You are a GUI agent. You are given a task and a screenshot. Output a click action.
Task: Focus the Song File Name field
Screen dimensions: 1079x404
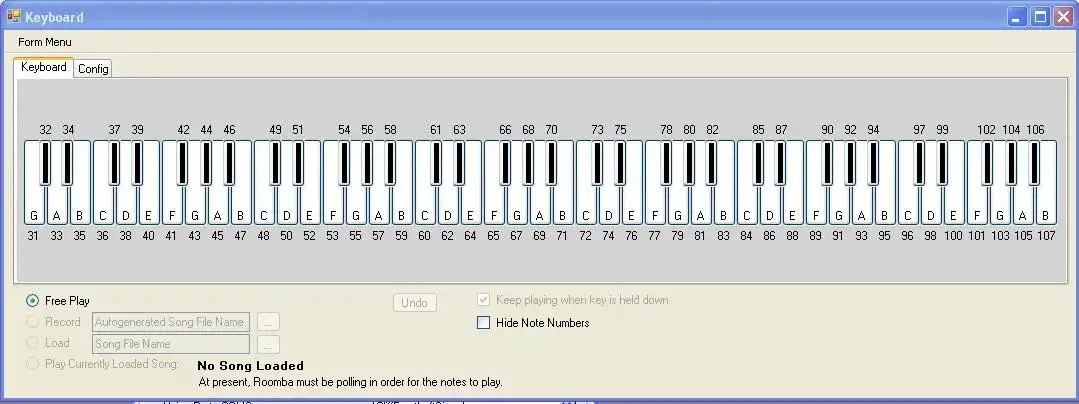[171, 343]
